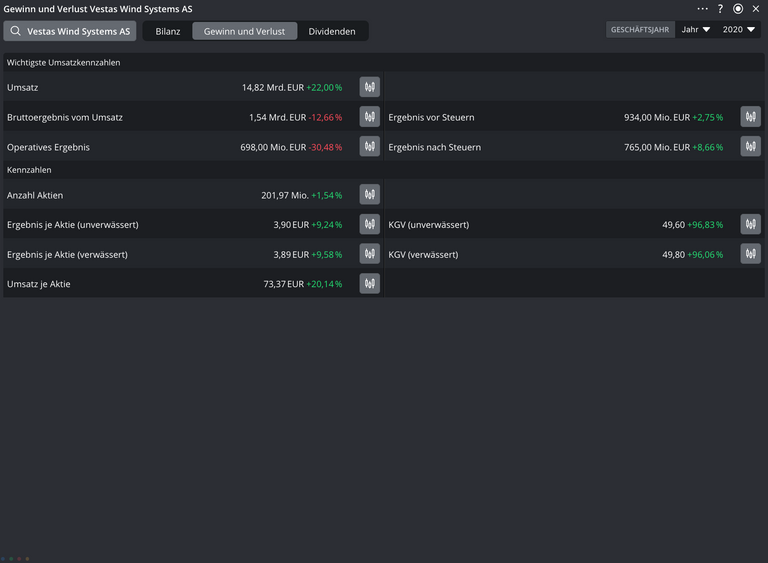The height and width of the screenshot is (563, 768).
Task: Open chart icon for Umsatz row
Action: point(369,87)
